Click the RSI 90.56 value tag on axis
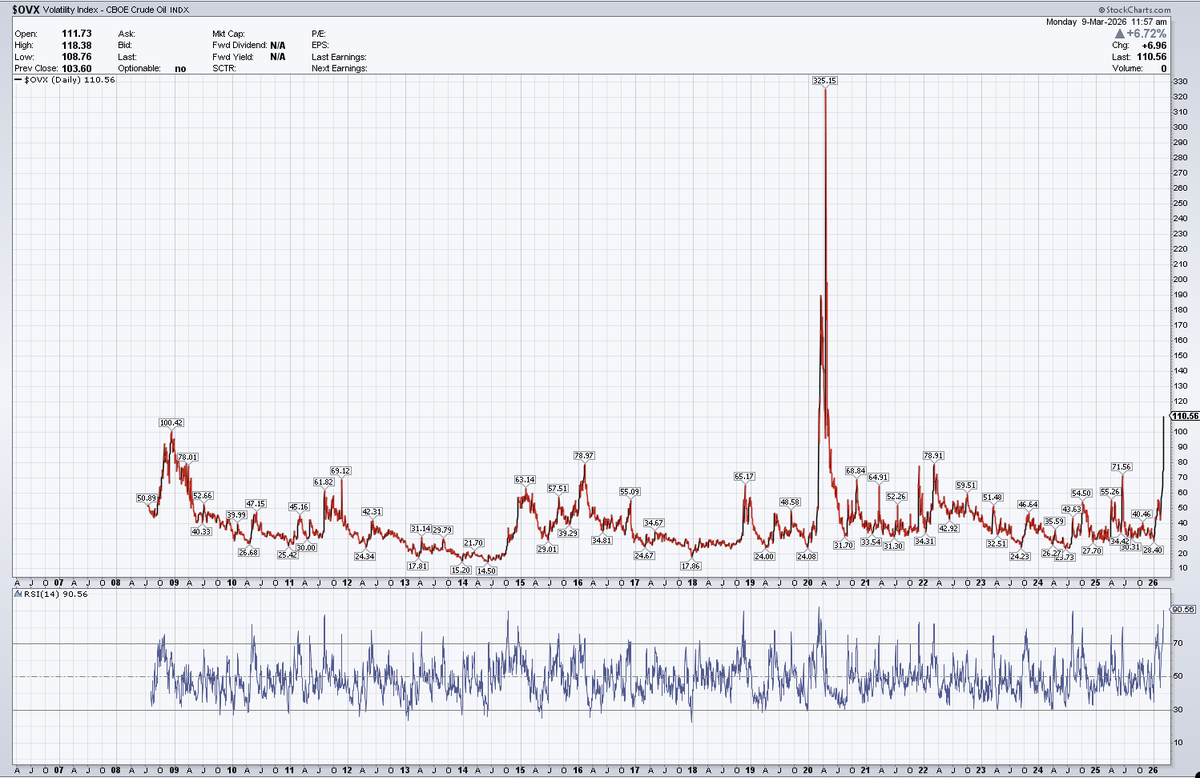This screenshot has height=778, width=1200. (1183, 608)
